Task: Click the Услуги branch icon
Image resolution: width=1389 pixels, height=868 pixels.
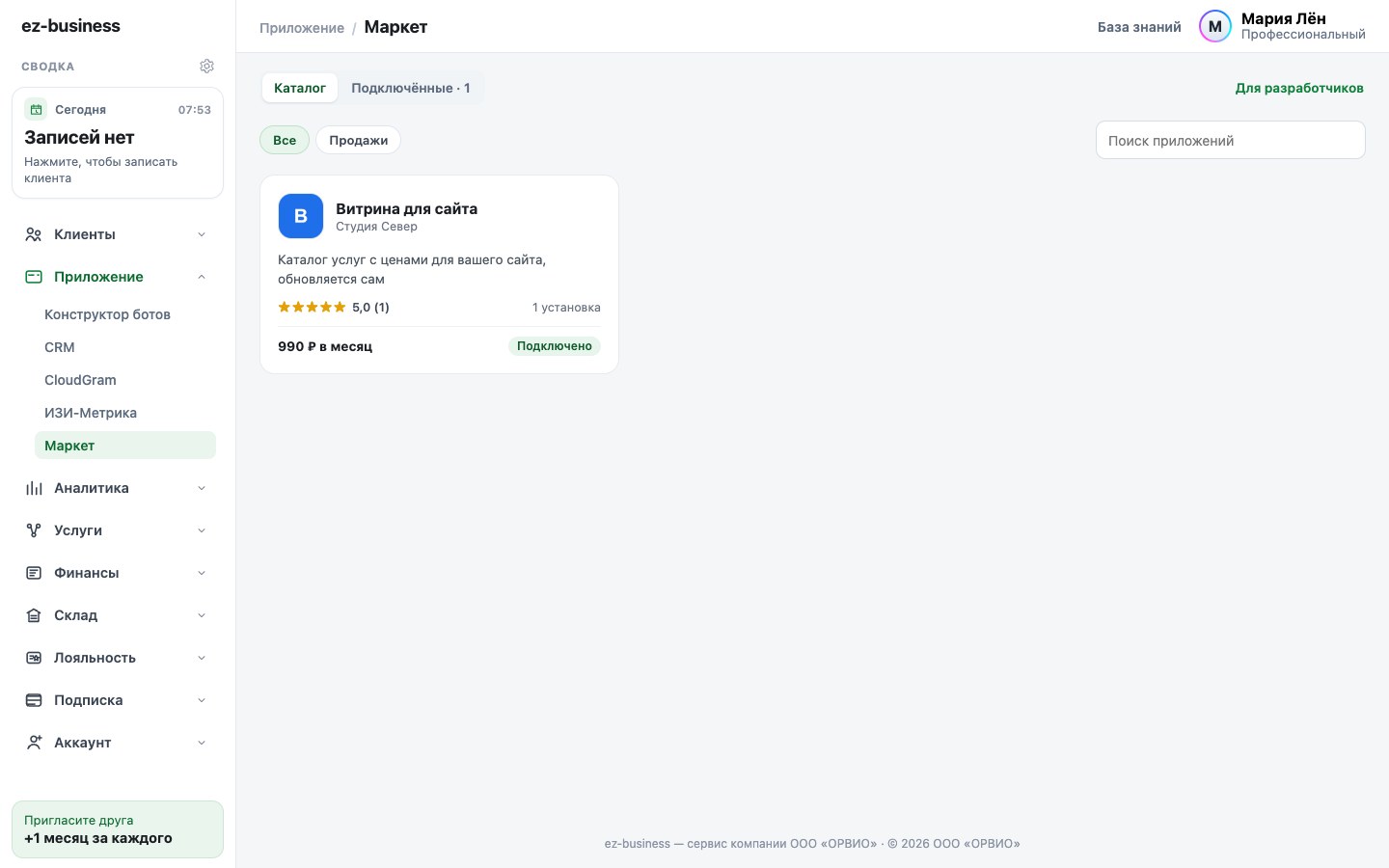Action: pos(34,530)
